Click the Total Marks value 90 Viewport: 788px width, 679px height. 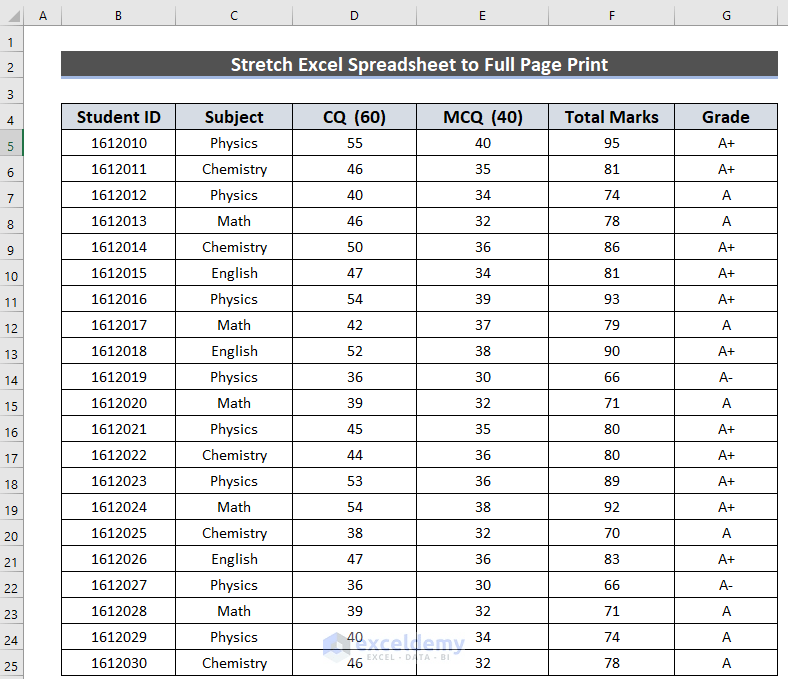[612, 351]
